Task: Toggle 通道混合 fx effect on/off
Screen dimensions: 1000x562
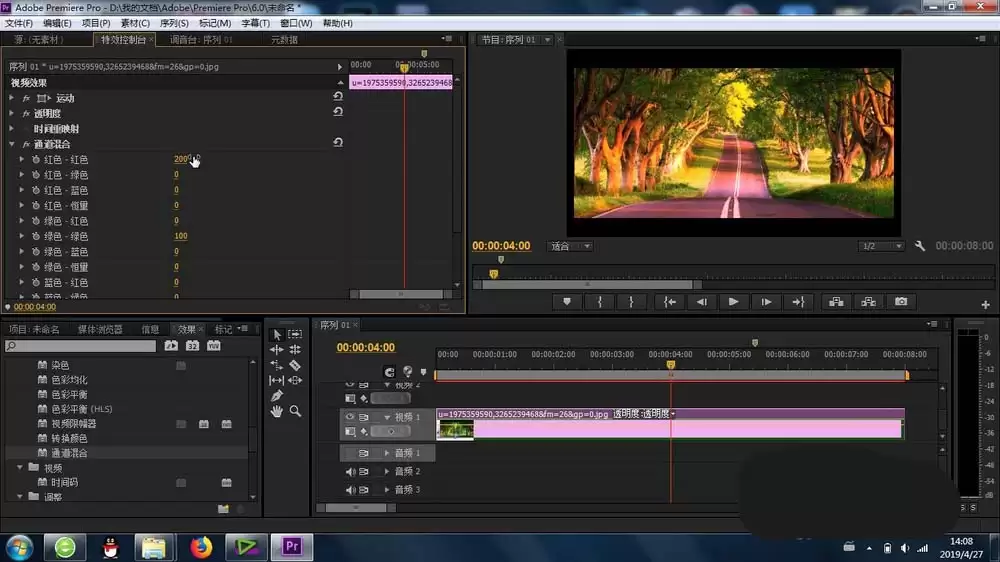Action: pyautogui.click(x=26, y=144)
